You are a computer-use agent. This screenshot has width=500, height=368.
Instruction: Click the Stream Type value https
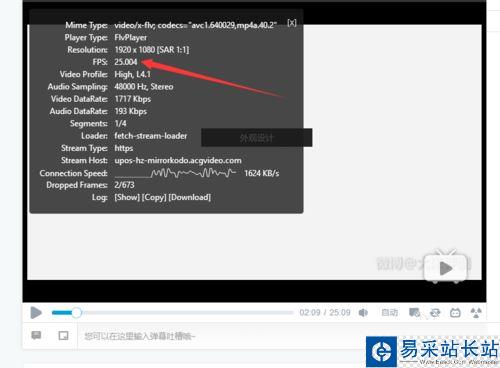tap(124, 148)
